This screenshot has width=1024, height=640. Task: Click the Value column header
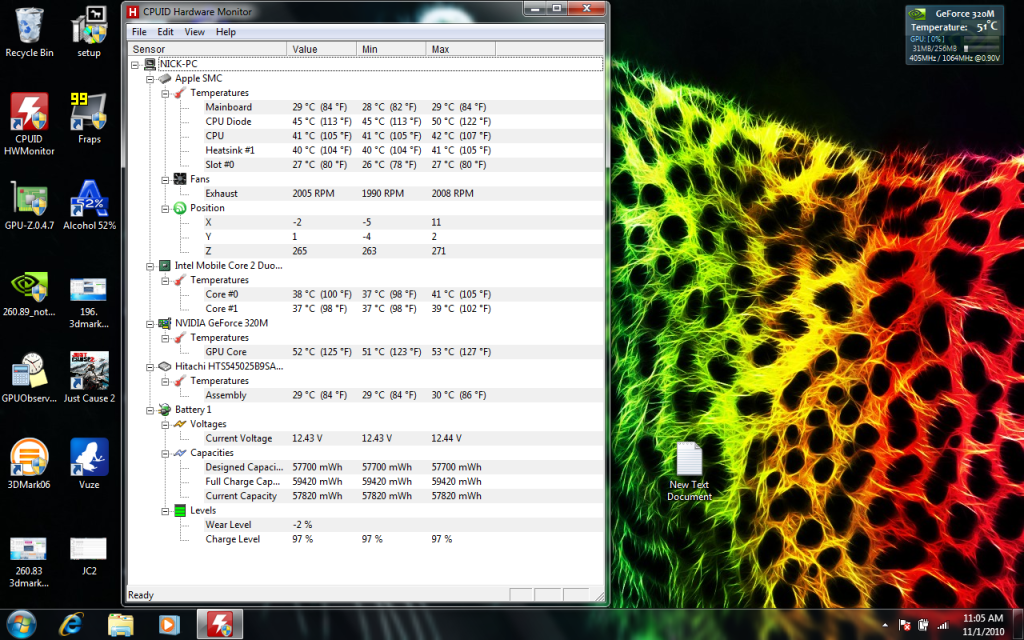tap(321, 49)
